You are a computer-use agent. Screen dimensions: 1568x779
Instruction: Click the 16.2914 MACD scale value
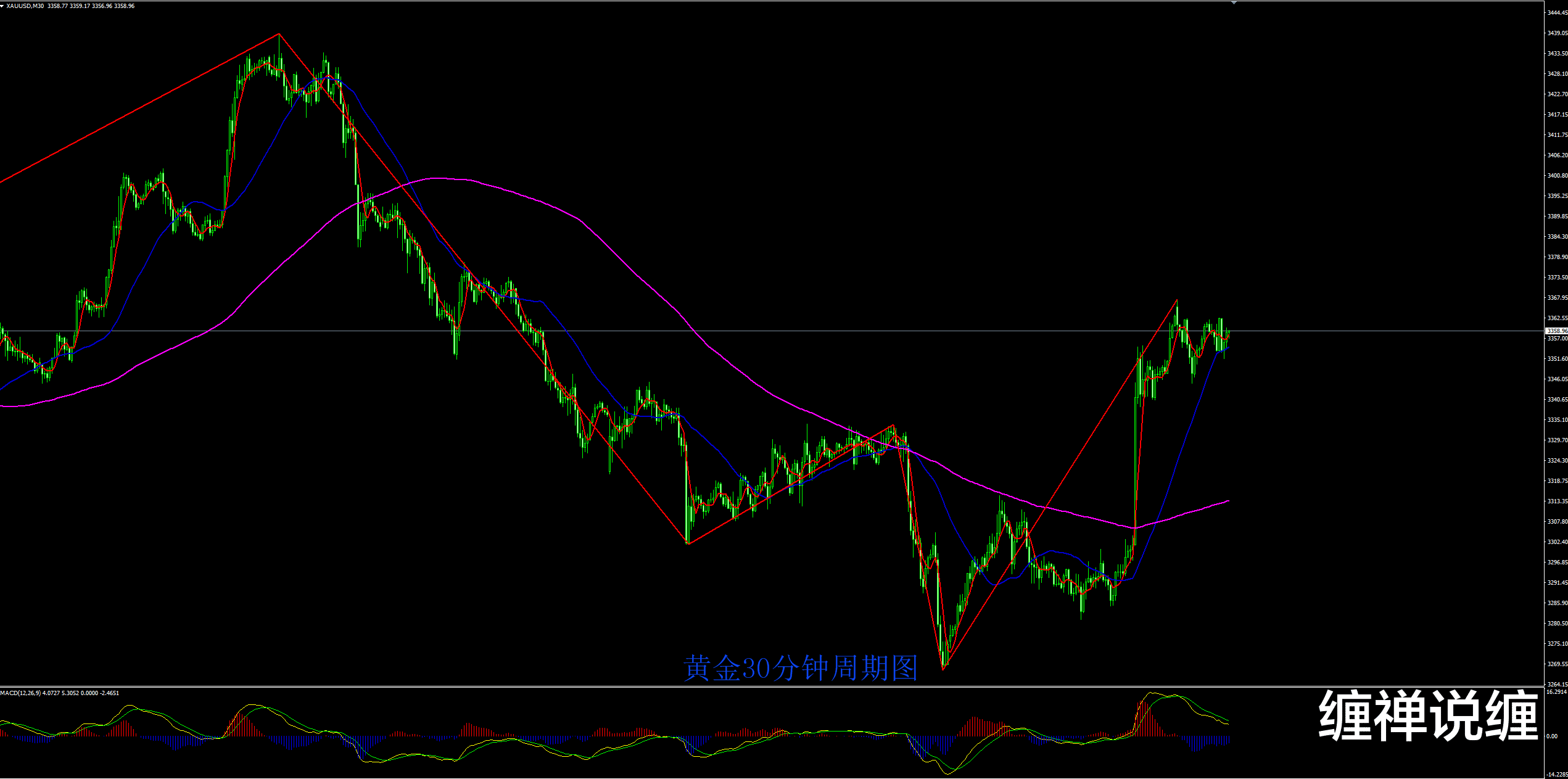(1556, 692)
